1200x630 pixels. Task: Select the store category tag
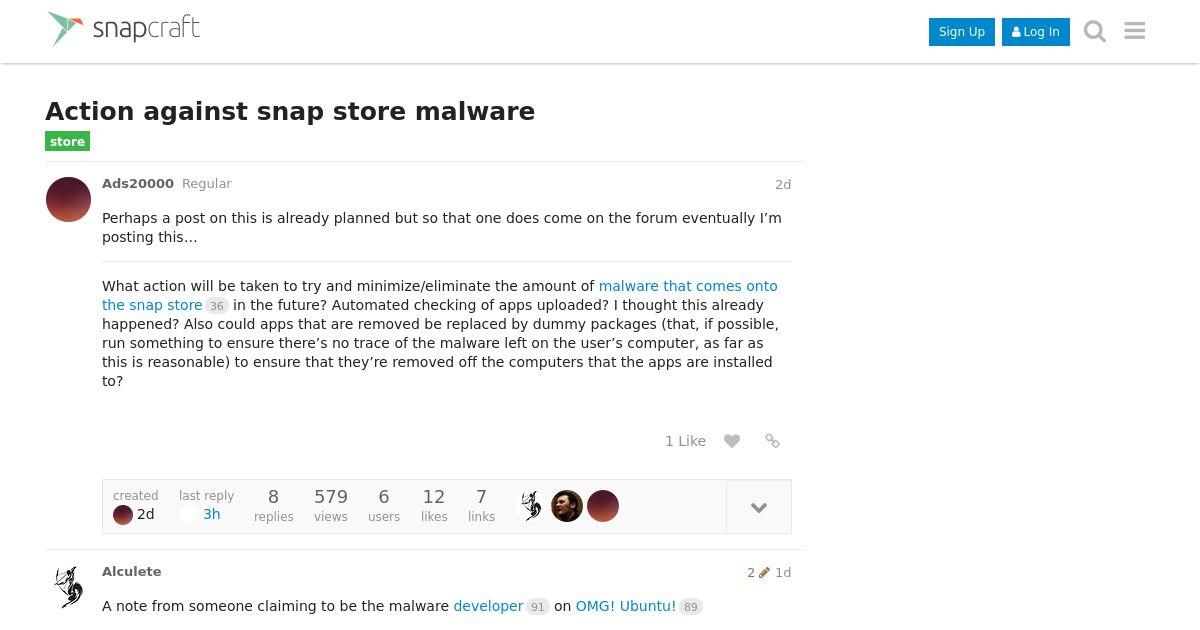click(67, 142)
